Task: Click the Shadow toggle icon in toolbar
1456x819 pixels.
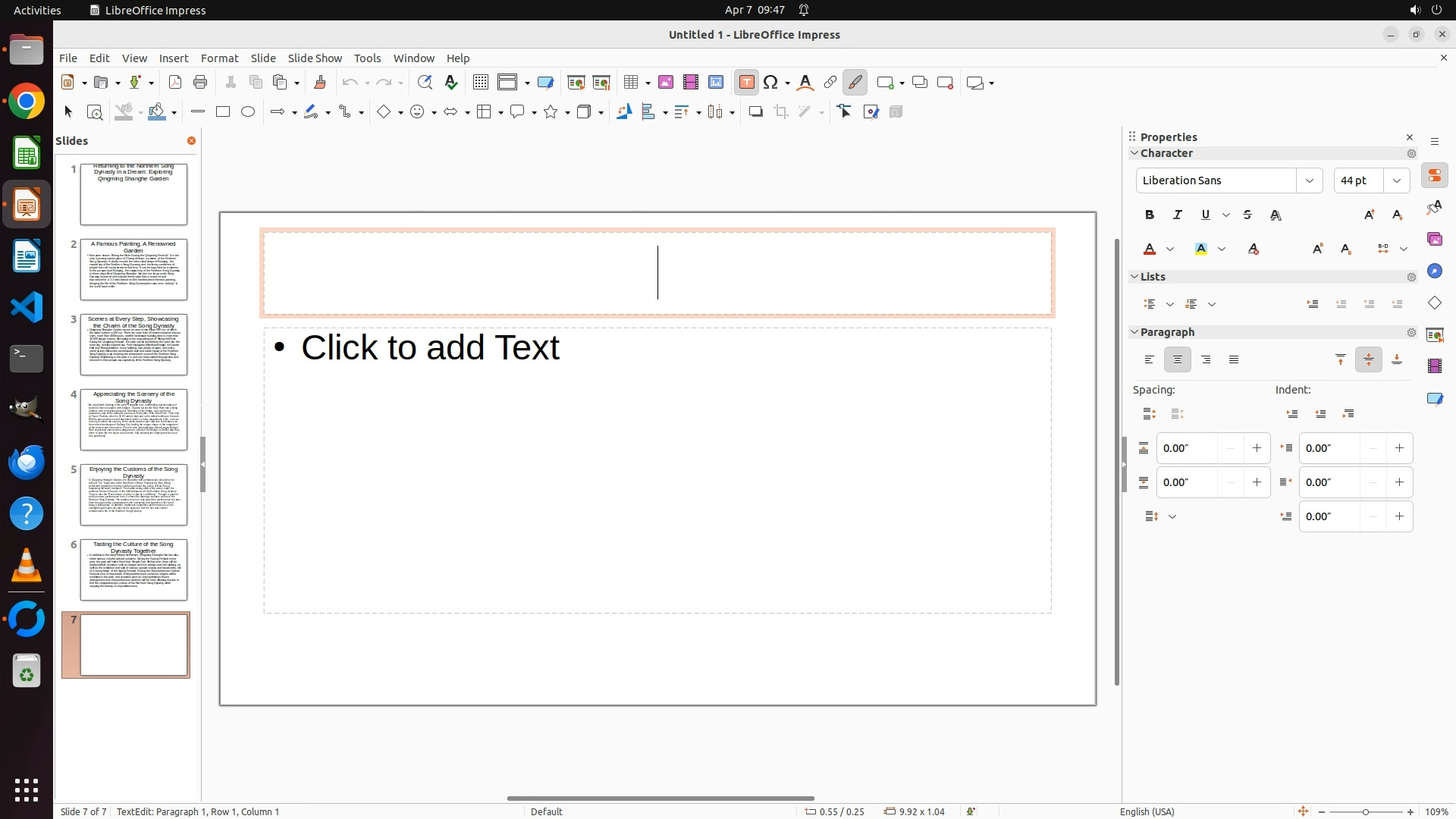Action: [755, 111]
